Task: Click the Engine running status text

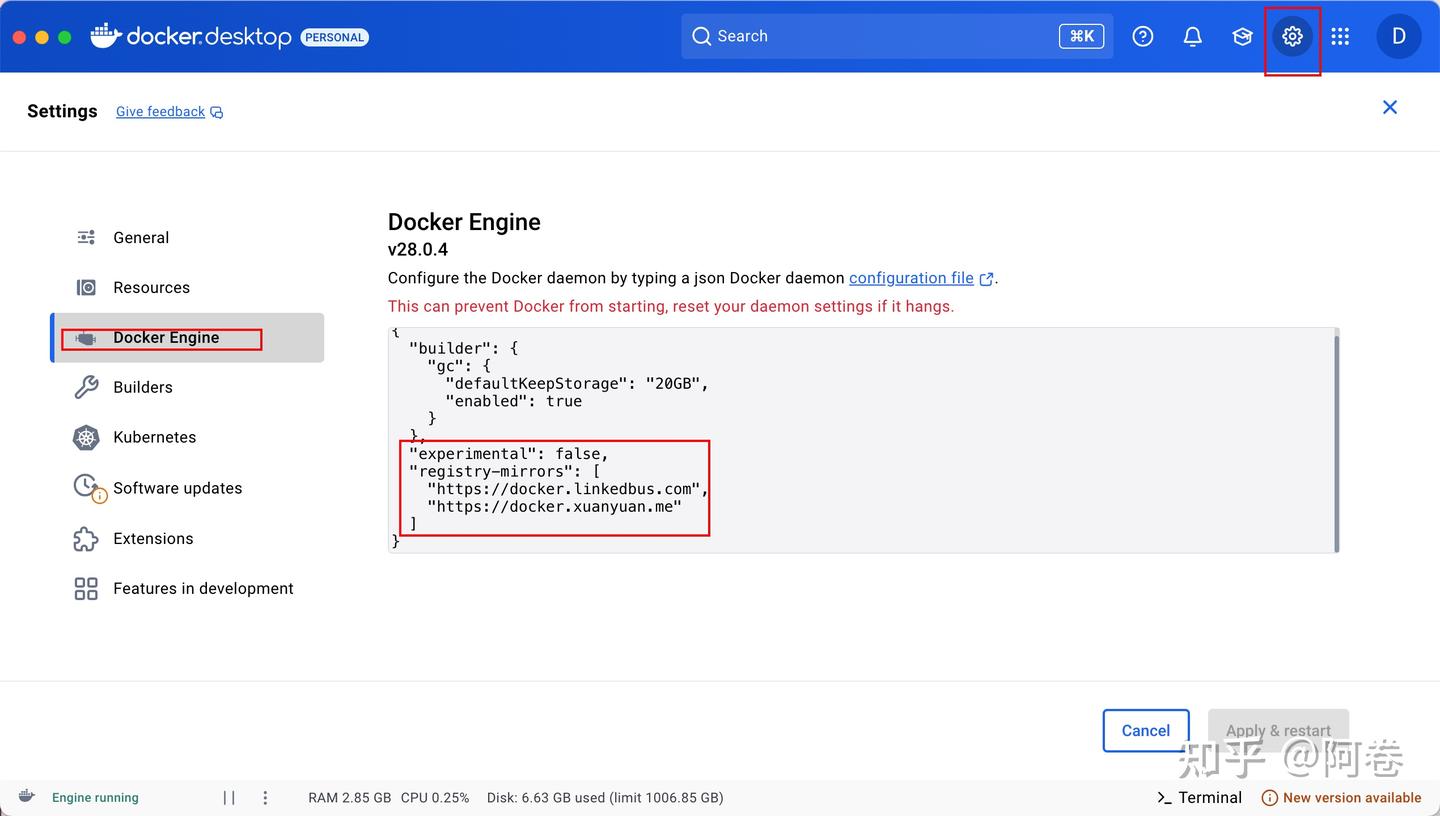Action: click(95, 798)
